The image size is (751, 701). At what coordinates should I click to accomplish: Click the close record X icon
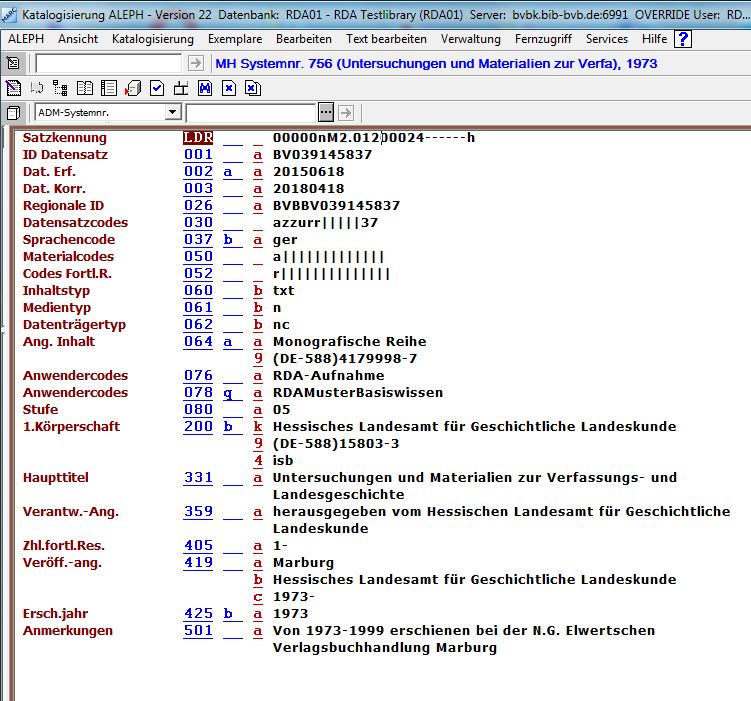(229, 88)
